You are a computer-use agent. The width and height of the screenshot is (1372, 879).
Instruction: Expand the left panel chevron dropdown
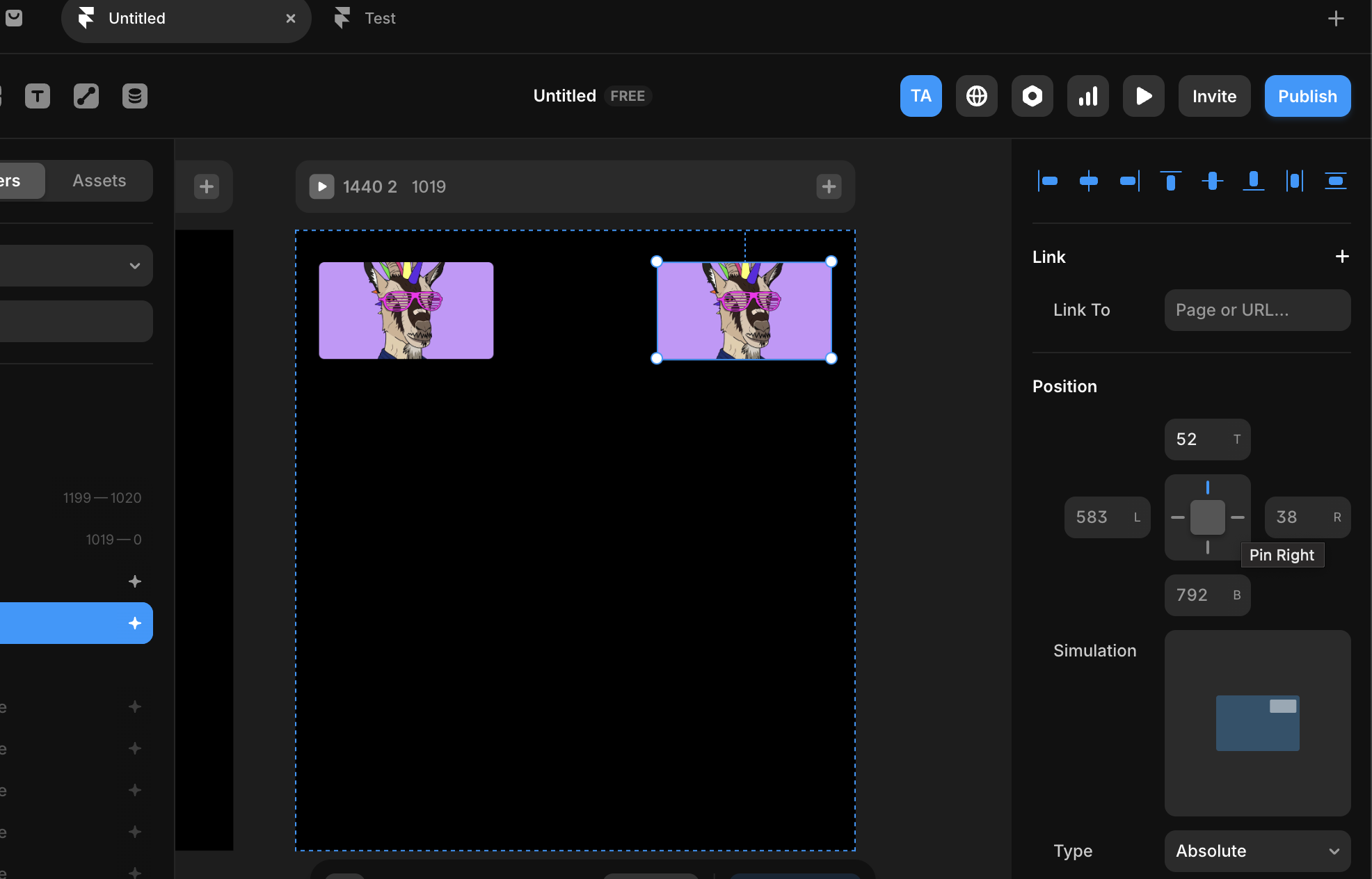pyautogui.click(x=135, y=266)
